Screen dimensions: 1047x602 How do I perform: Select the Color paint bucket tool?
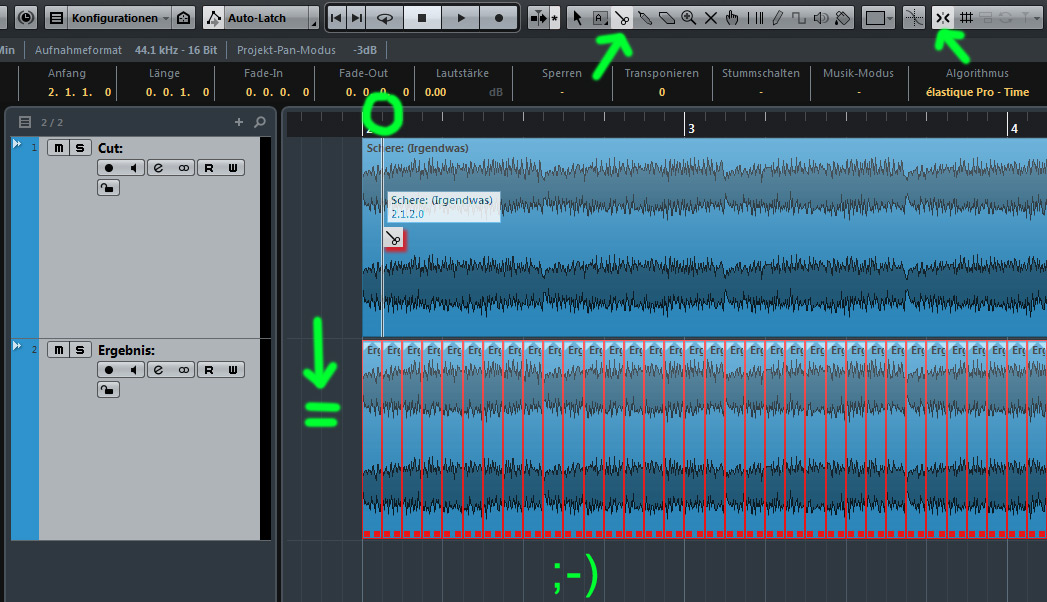point(843,18)
